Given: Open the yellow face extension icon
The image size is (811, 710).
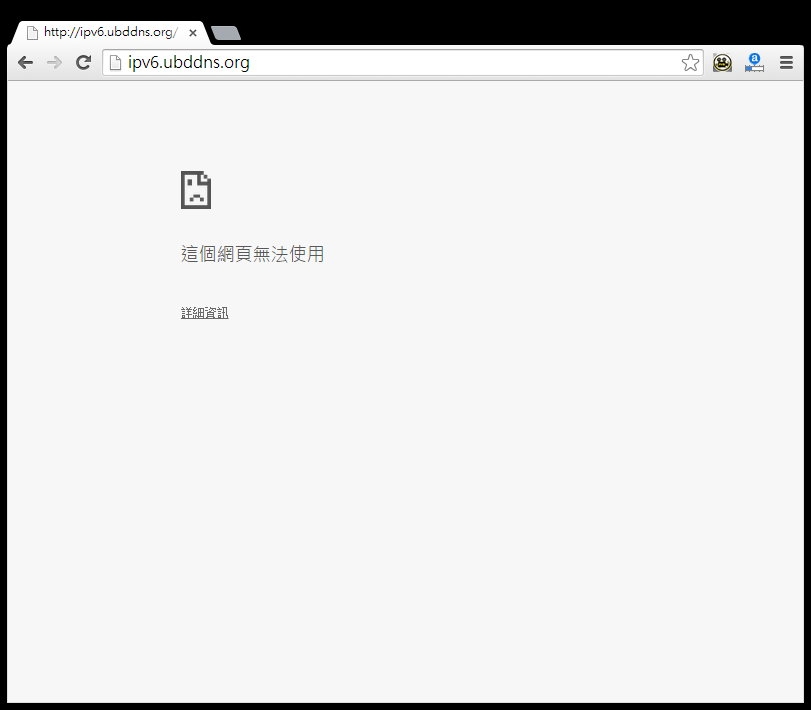Looking at the screenshot, I should [722, 63].
